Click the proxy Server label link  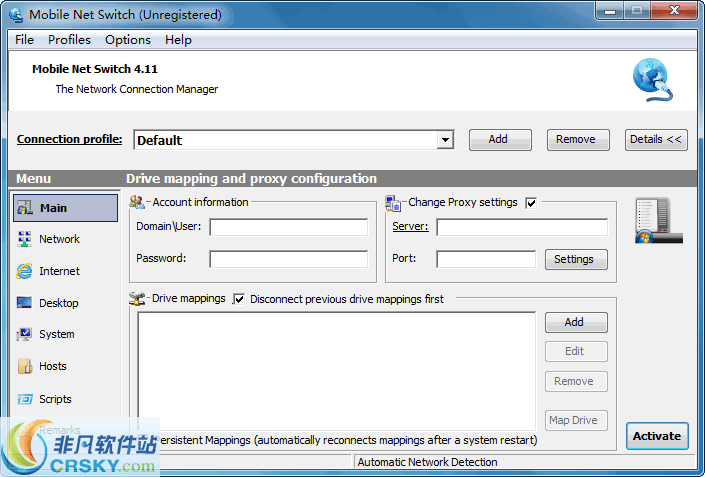[410, 226]
